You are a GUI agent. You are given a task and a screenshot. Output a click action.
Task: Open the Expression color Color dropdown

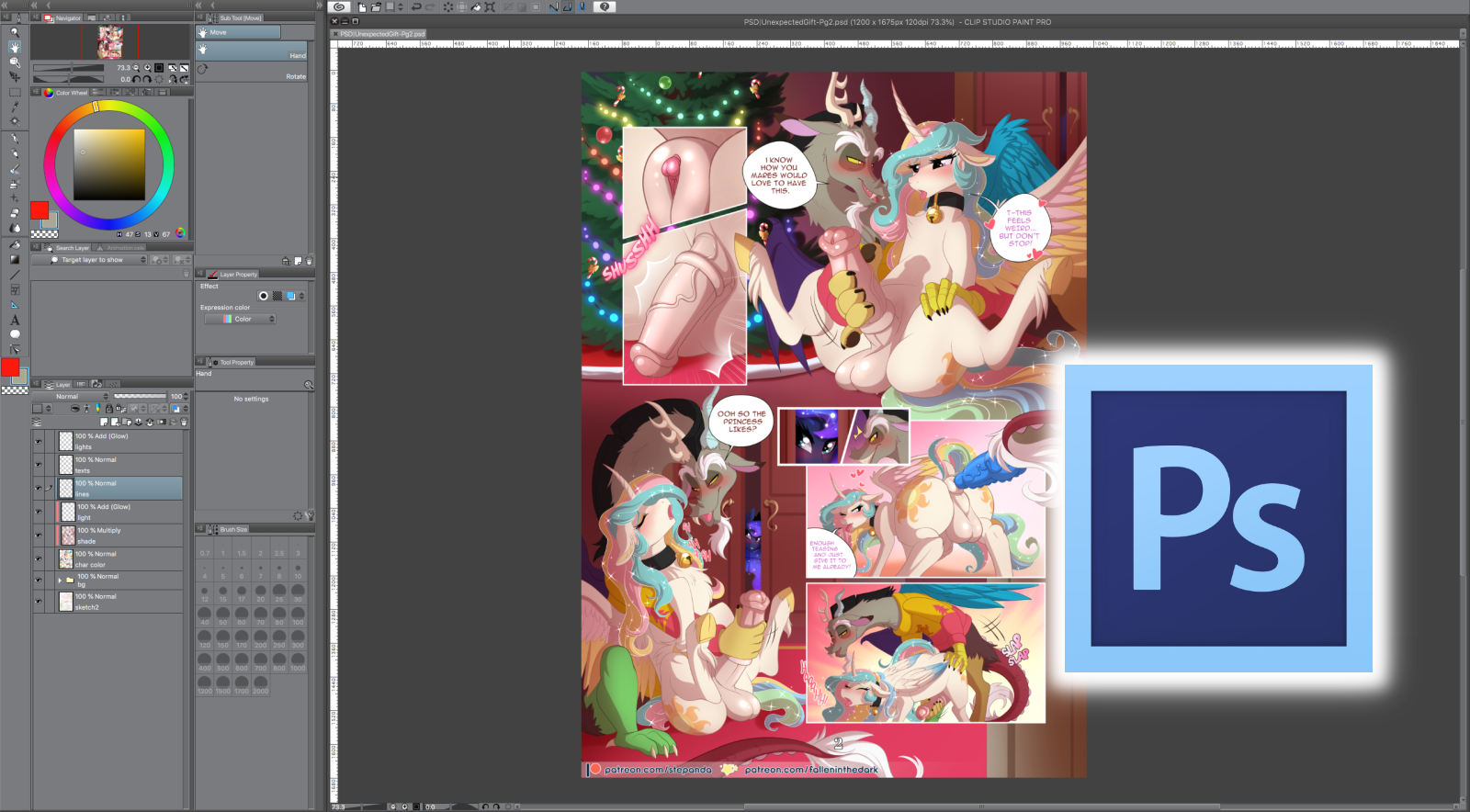[239, 319]
